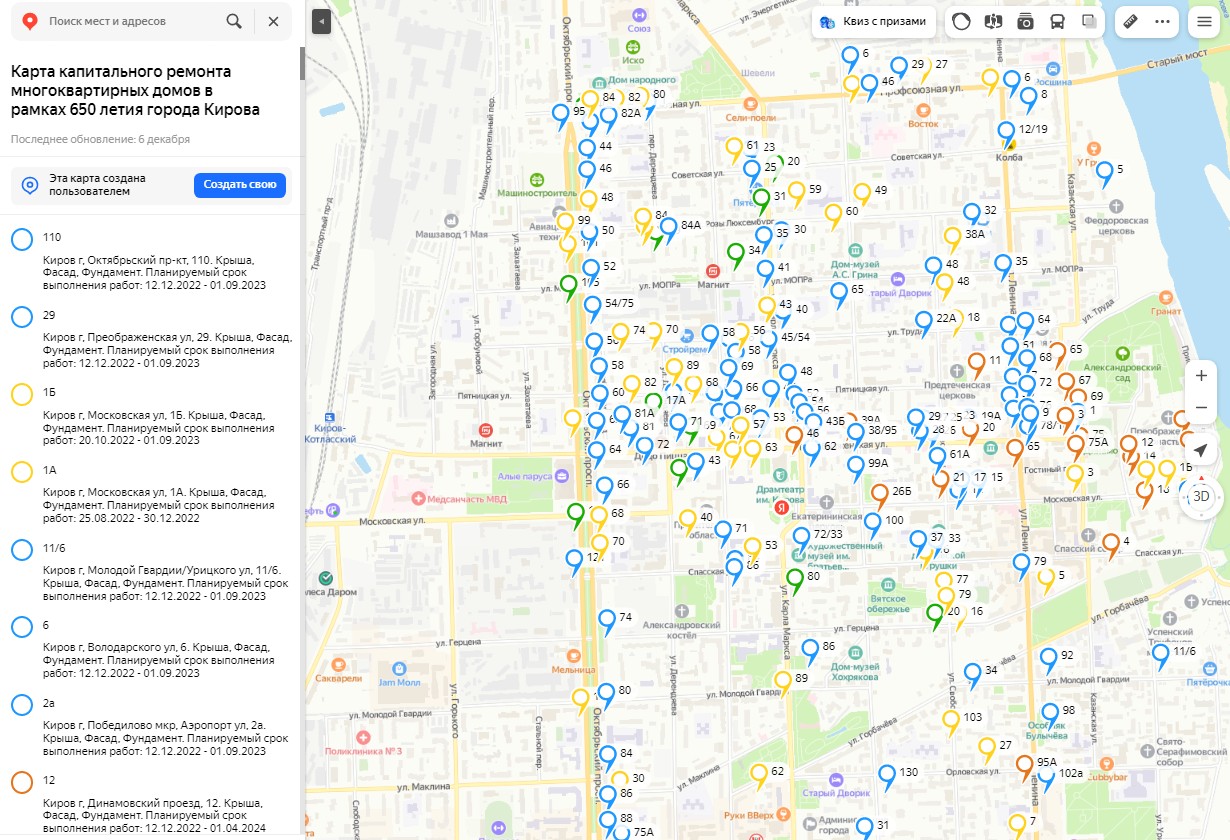This screenshot has height=840, width=1230.
Task: Collapse the left sidebar panel arrow
Action: [321, 21]
